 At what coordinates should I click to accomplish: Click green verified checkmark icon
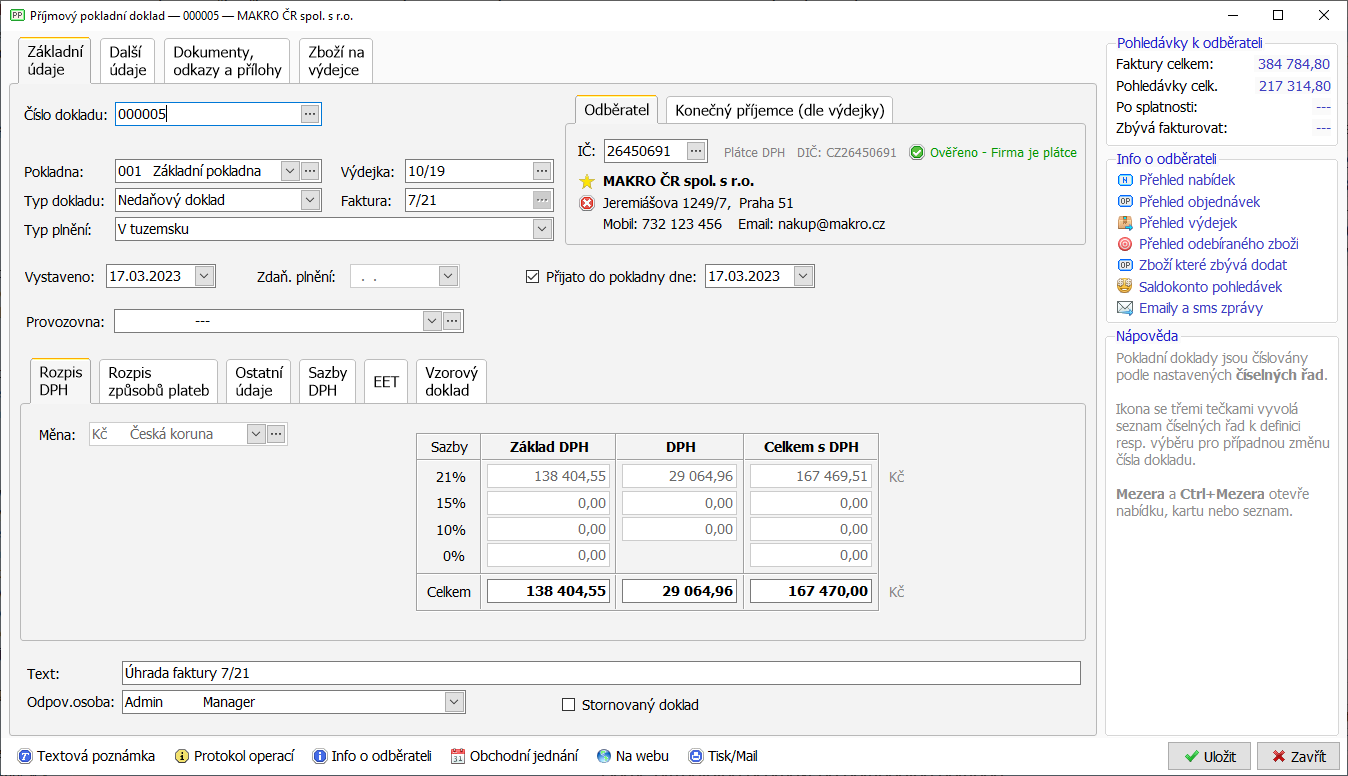(917, 153)
